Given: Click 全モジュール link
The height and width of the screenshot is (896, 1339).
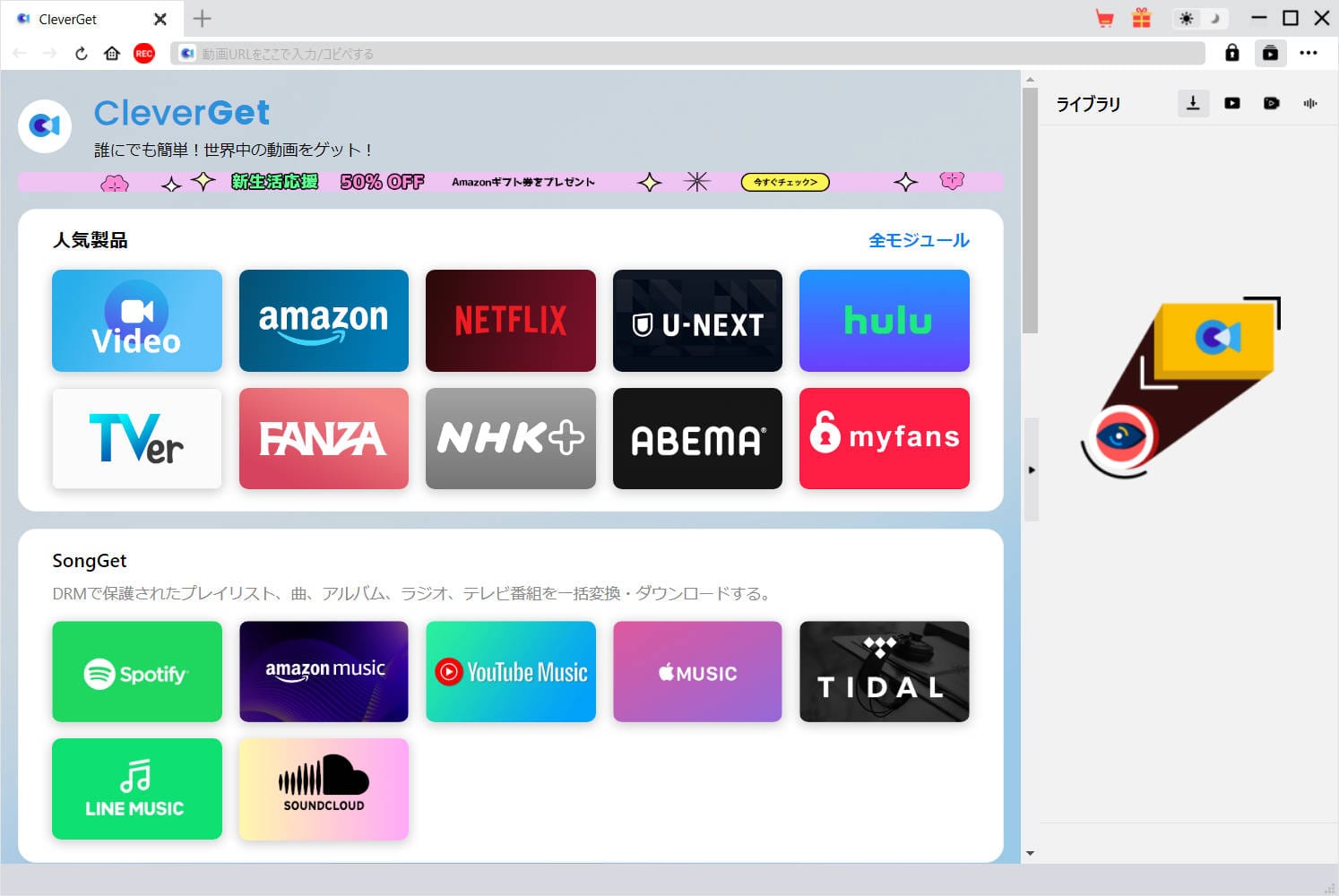Looking at the screenshot, I should click(x=919, y=240).
